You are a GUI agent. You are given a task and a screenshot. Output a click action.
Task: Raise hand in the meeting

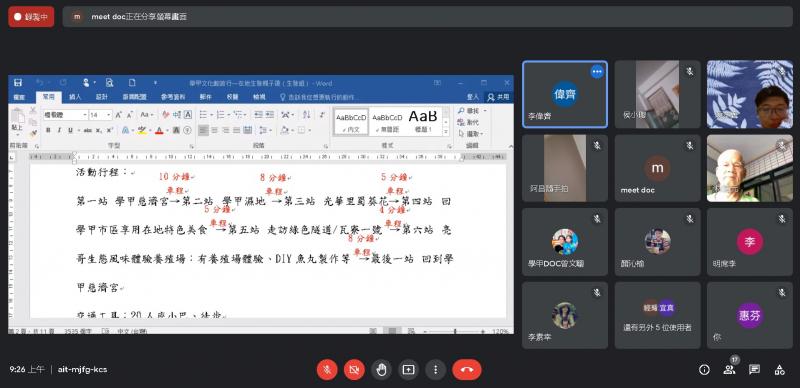point(381,370)
